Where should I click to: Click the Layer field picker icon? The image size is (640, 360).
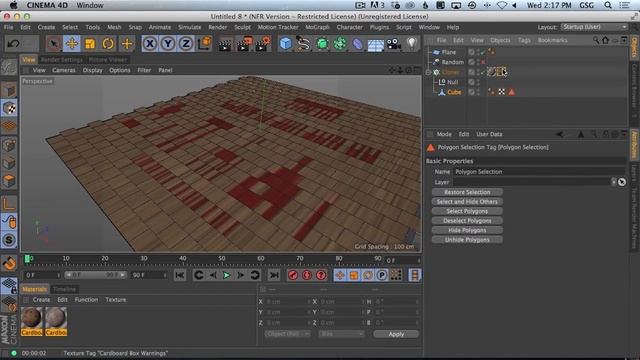[622, 182]
